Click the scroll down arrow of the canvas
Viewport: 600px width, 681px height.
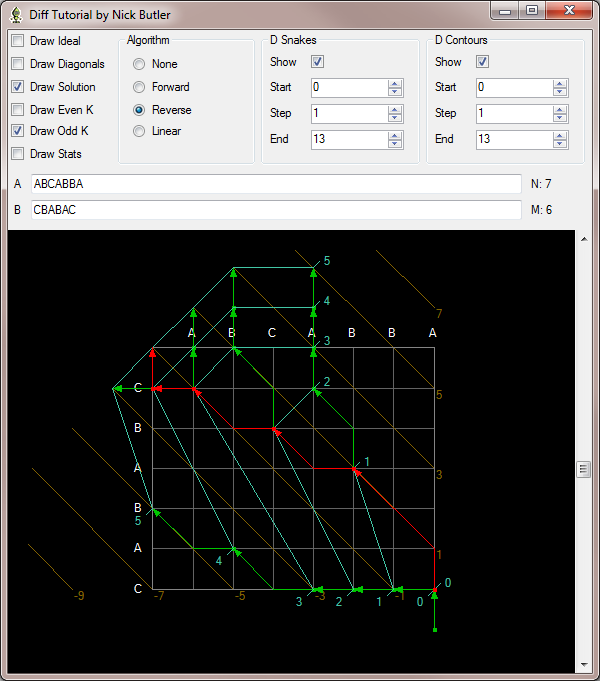pyautogui.click(x=584, y=664)
